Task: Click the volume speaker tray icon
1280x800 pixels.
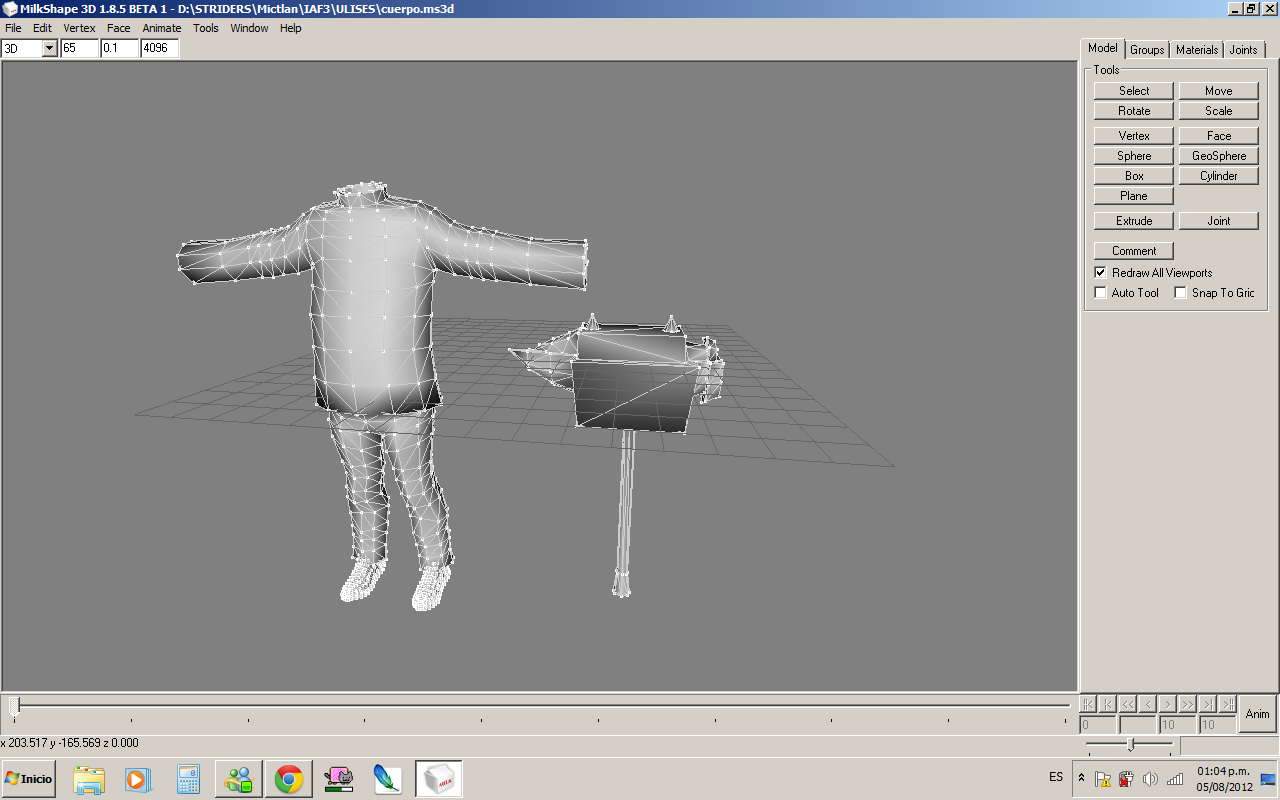Action: 1150,779
